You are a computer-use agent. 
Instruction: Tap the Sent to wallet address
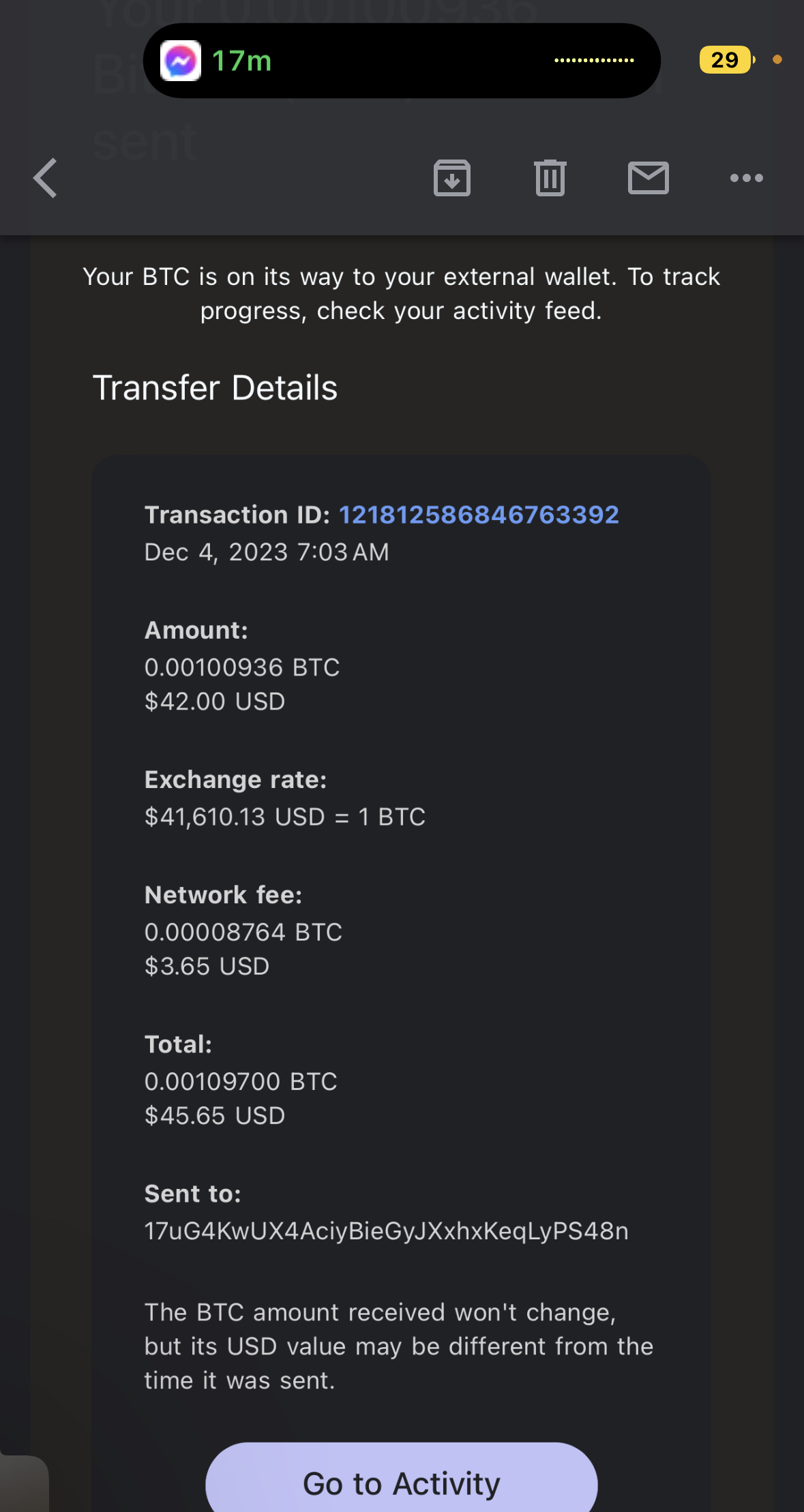click(x=386, y=1231)
